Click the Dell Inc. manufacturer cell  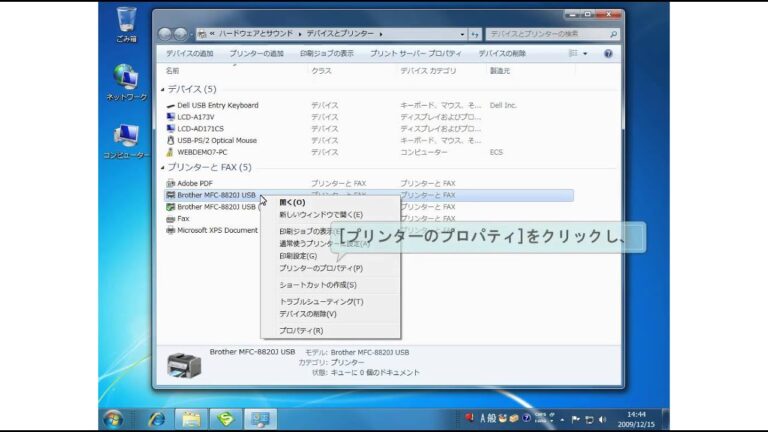[503, 105]
